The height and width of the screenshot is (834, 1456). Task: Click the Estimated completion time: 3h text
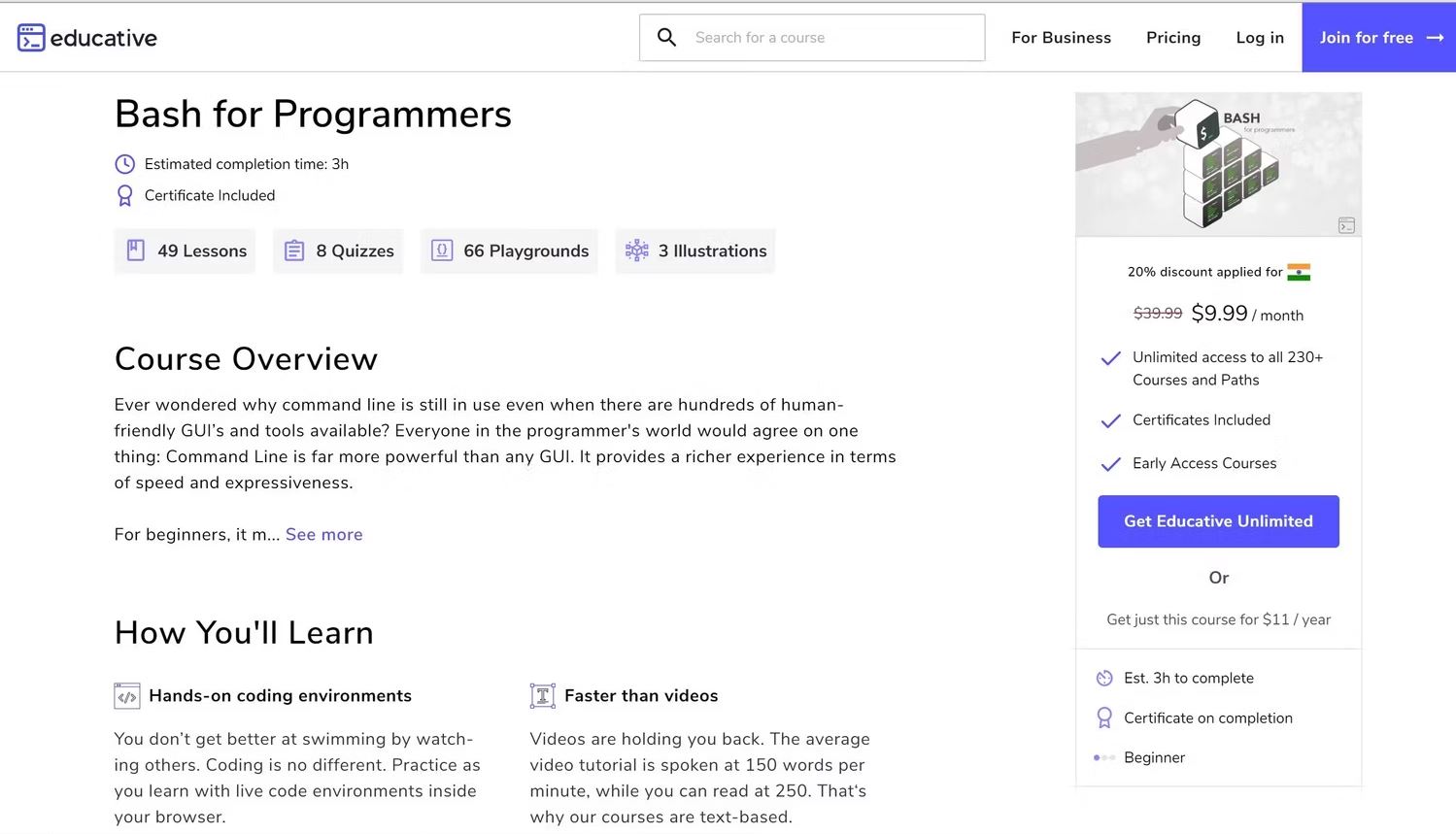click(247, 164)
